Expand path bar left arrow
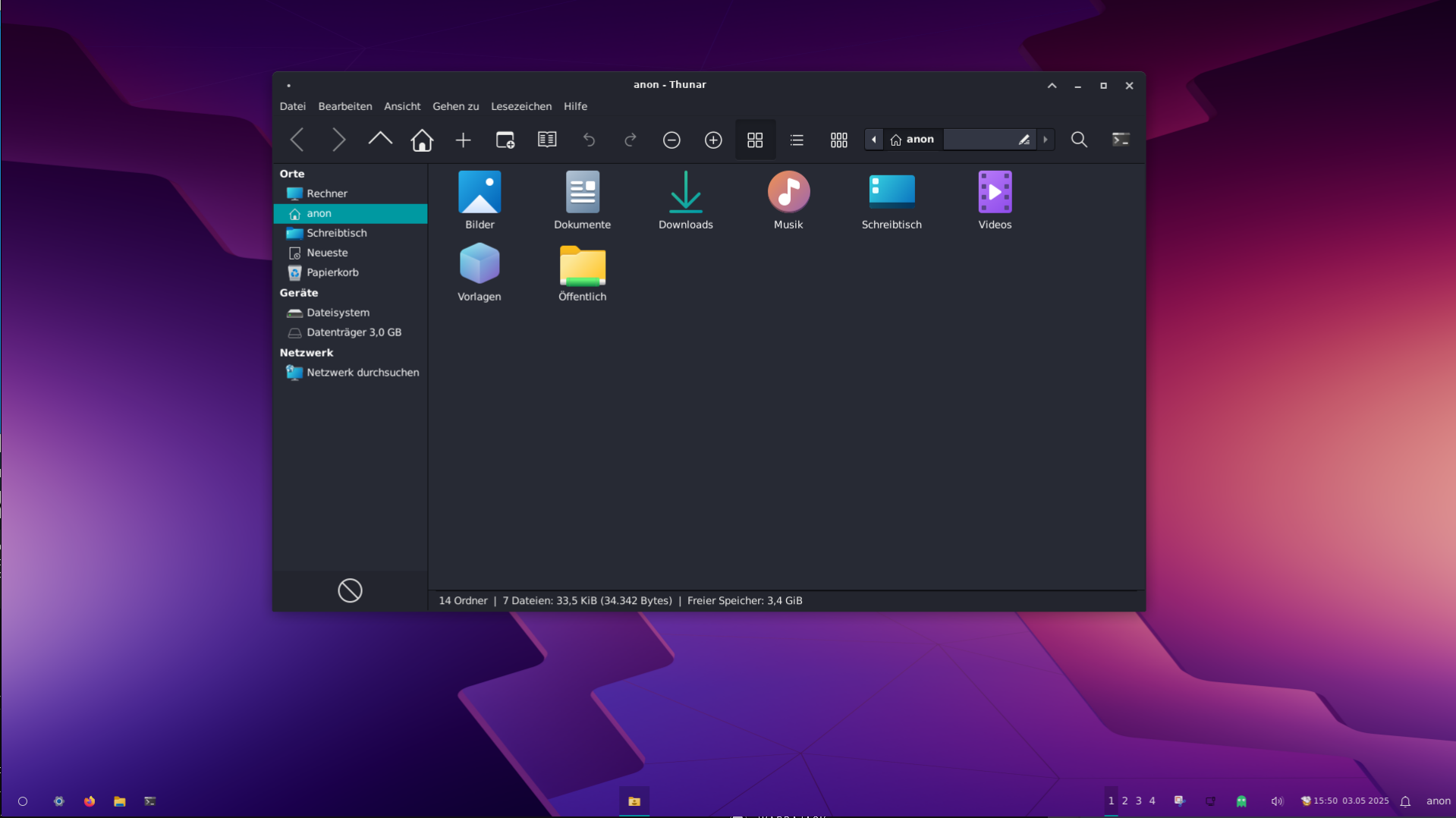Viewport: 1456px width, 818px height. pyautogui.click(x=873, y=140)
